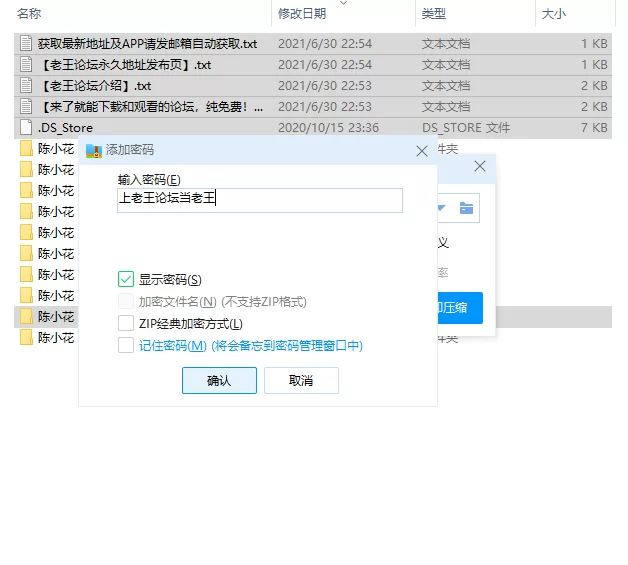Viewport: 628px width, 565px height.
Task: Click the blue 压缩 button behind the dialog
Action: [460, 307]
